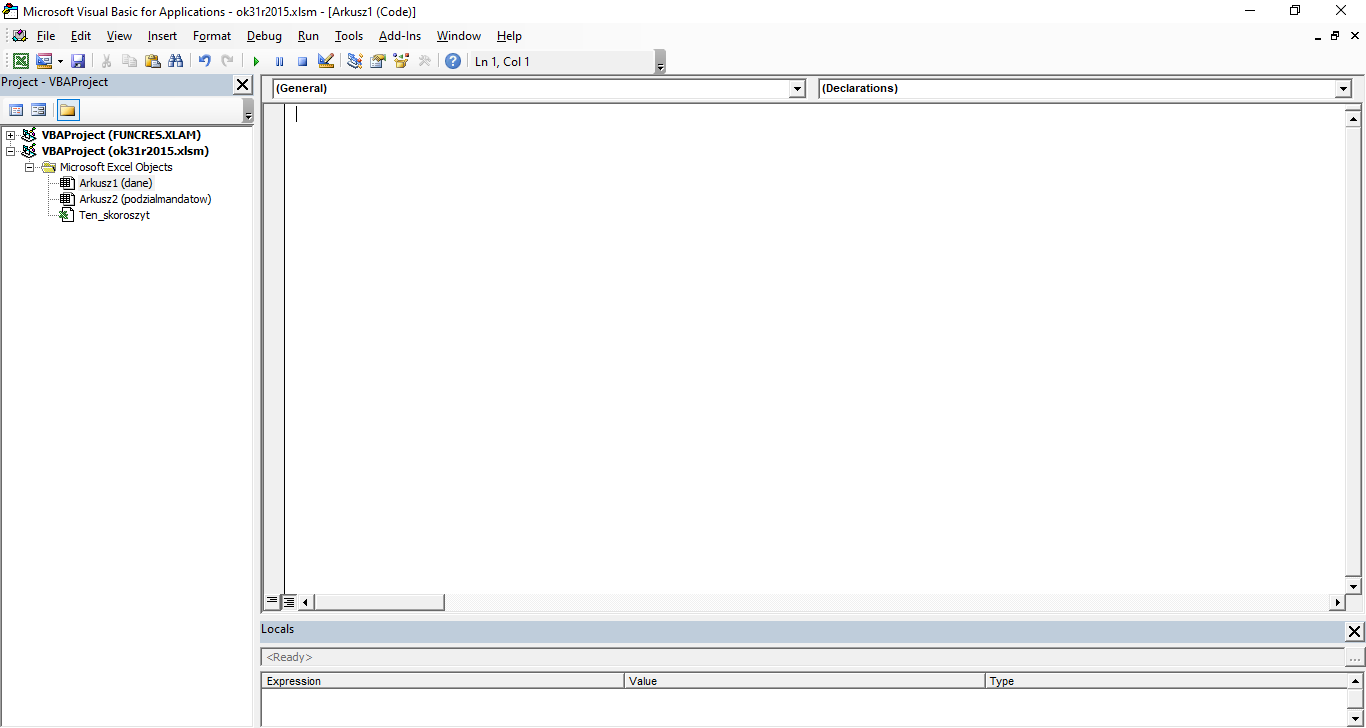Save the ok31r2015.xlsm workbook
The width and height of the screenshot is (1366, 728).
(x=78, y=61)
